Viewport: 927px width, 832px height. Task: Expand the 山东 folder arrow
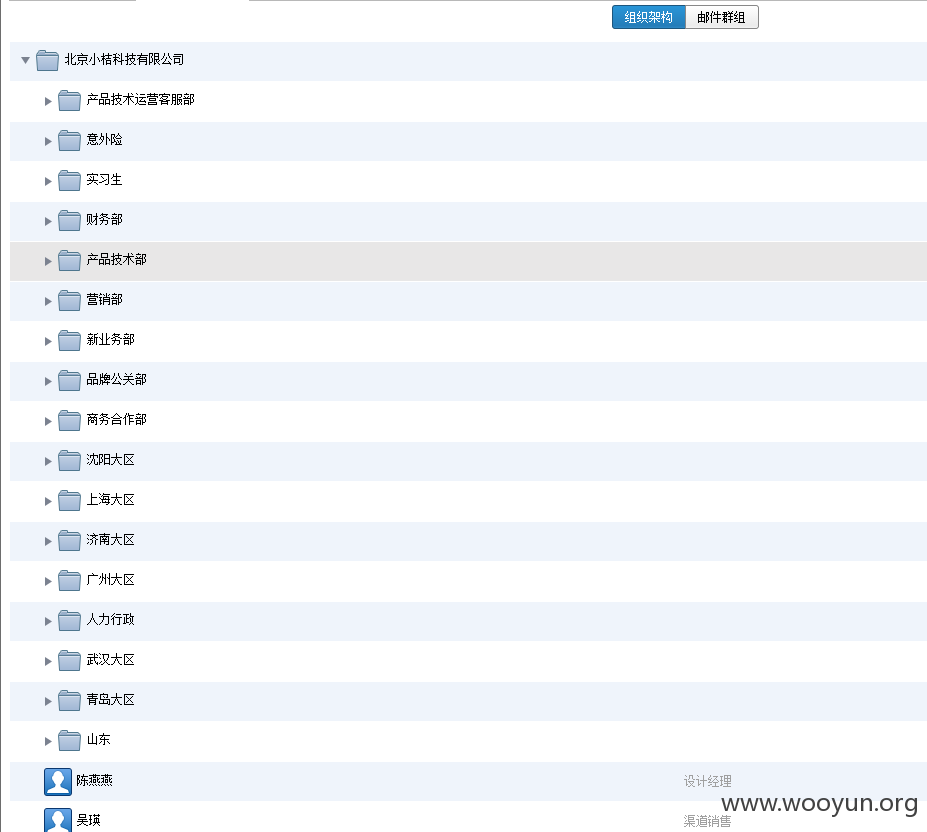[48, 741]
